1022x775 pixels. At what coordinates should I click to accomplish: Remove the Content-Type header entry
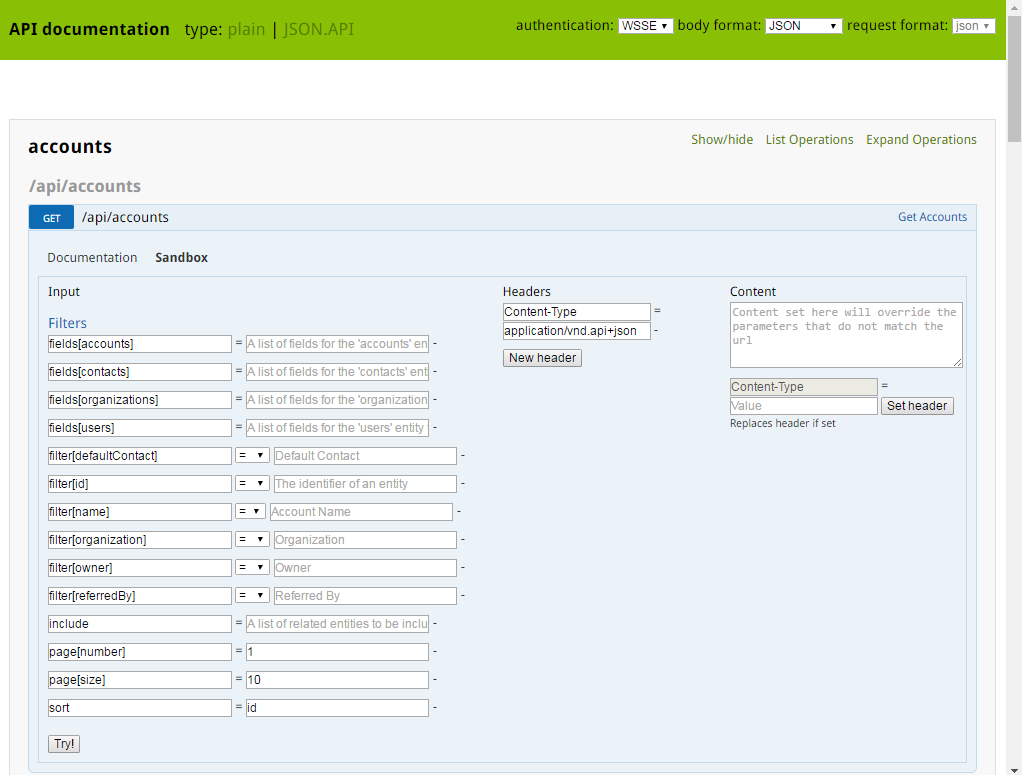656,330
